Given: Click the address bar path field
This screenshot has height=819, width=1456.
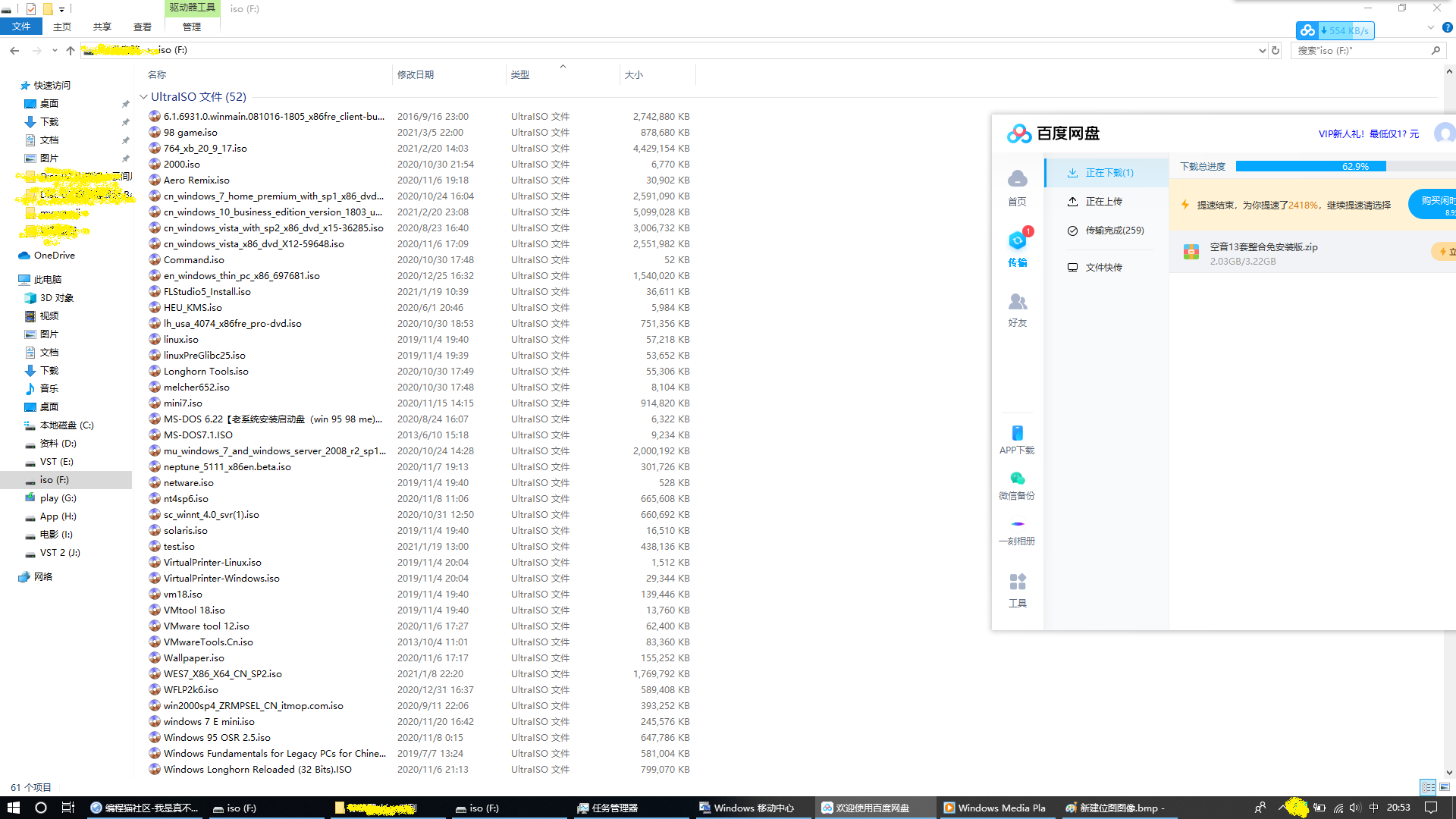Looking at the screenshot, I should click(x=667, y=50).
